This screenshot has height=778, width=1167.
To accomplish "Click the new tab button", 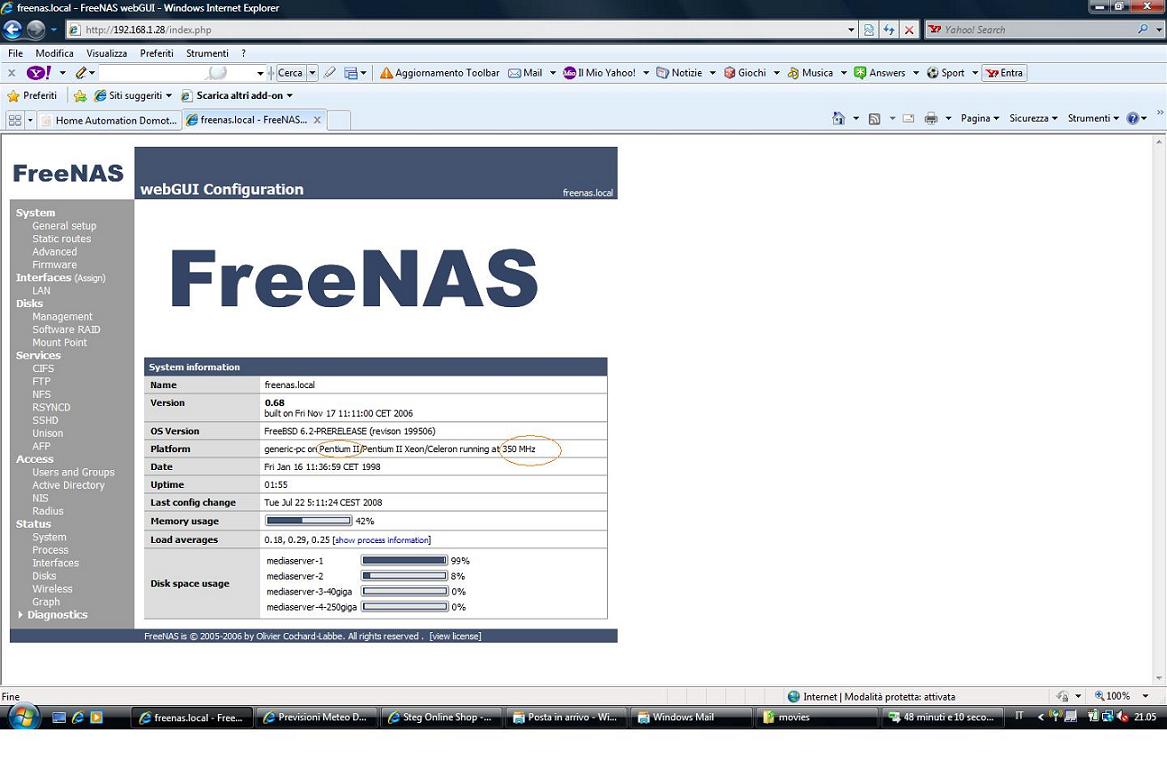I will pyautogui.click(x=339, y=120).
